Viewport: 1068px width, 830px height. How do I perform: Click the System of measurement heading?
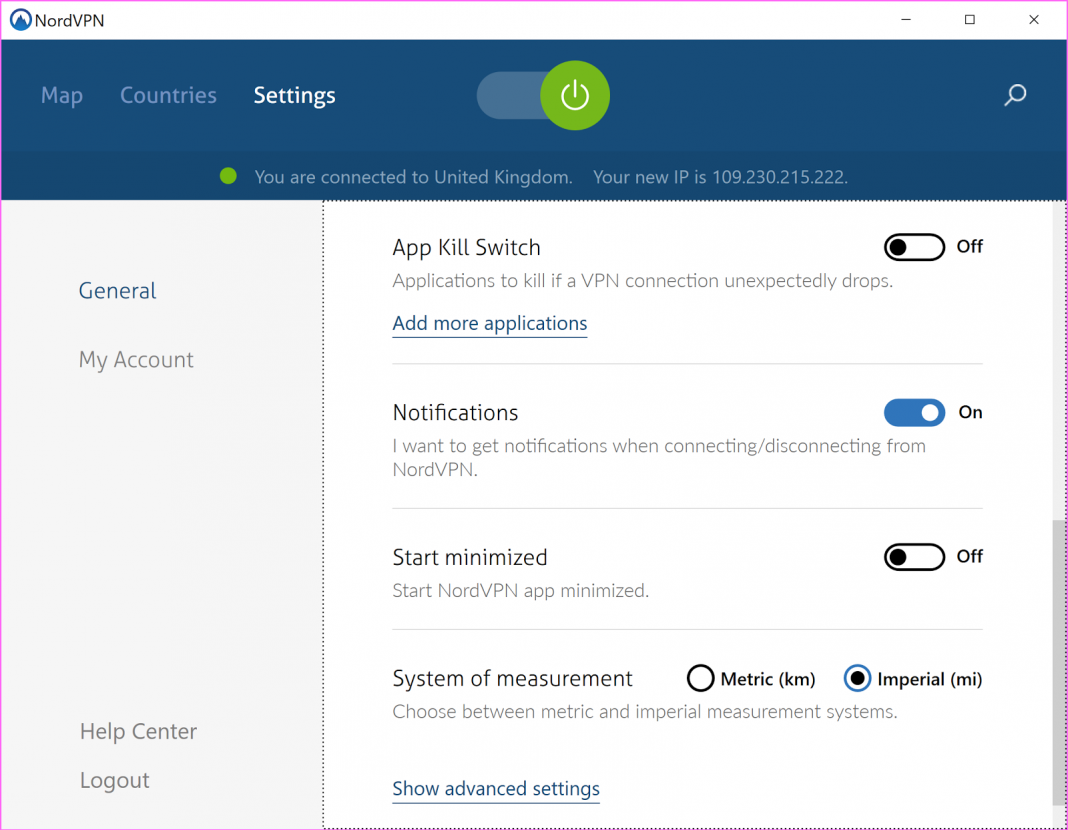pyautogui.click(x=512, y=679)
